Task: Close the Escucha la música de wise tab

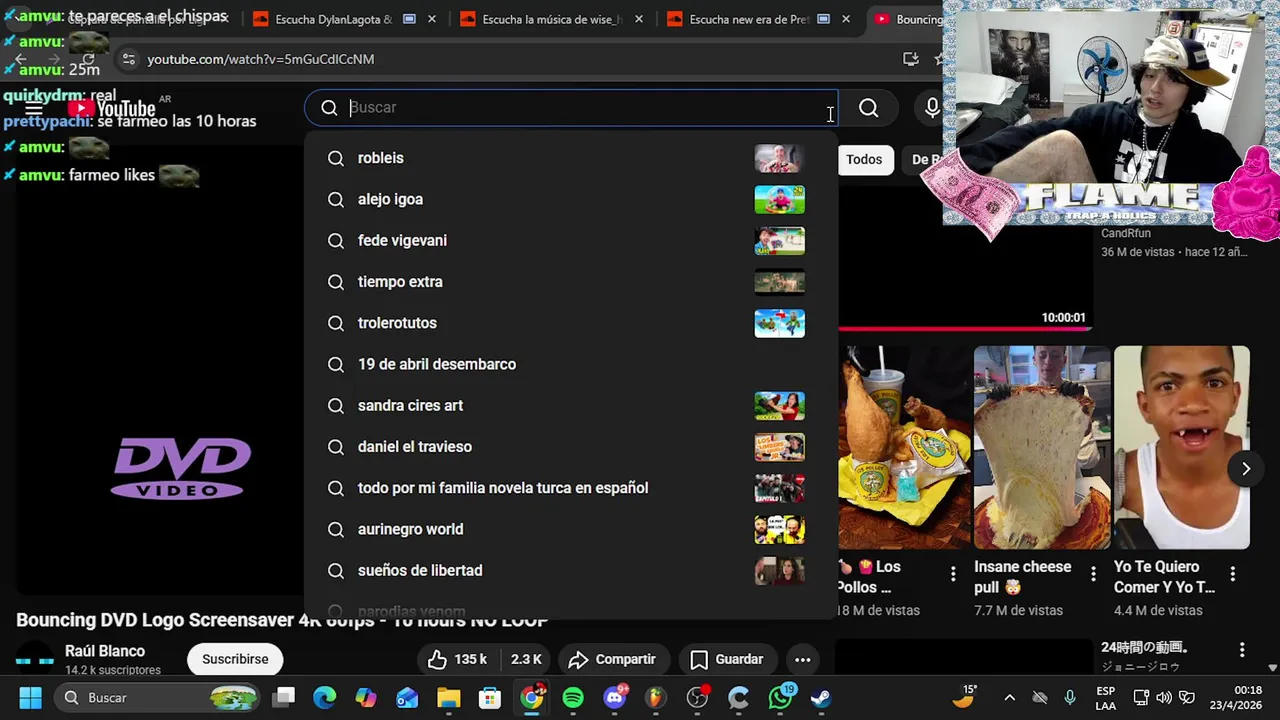Action: [x=639, y=19]
